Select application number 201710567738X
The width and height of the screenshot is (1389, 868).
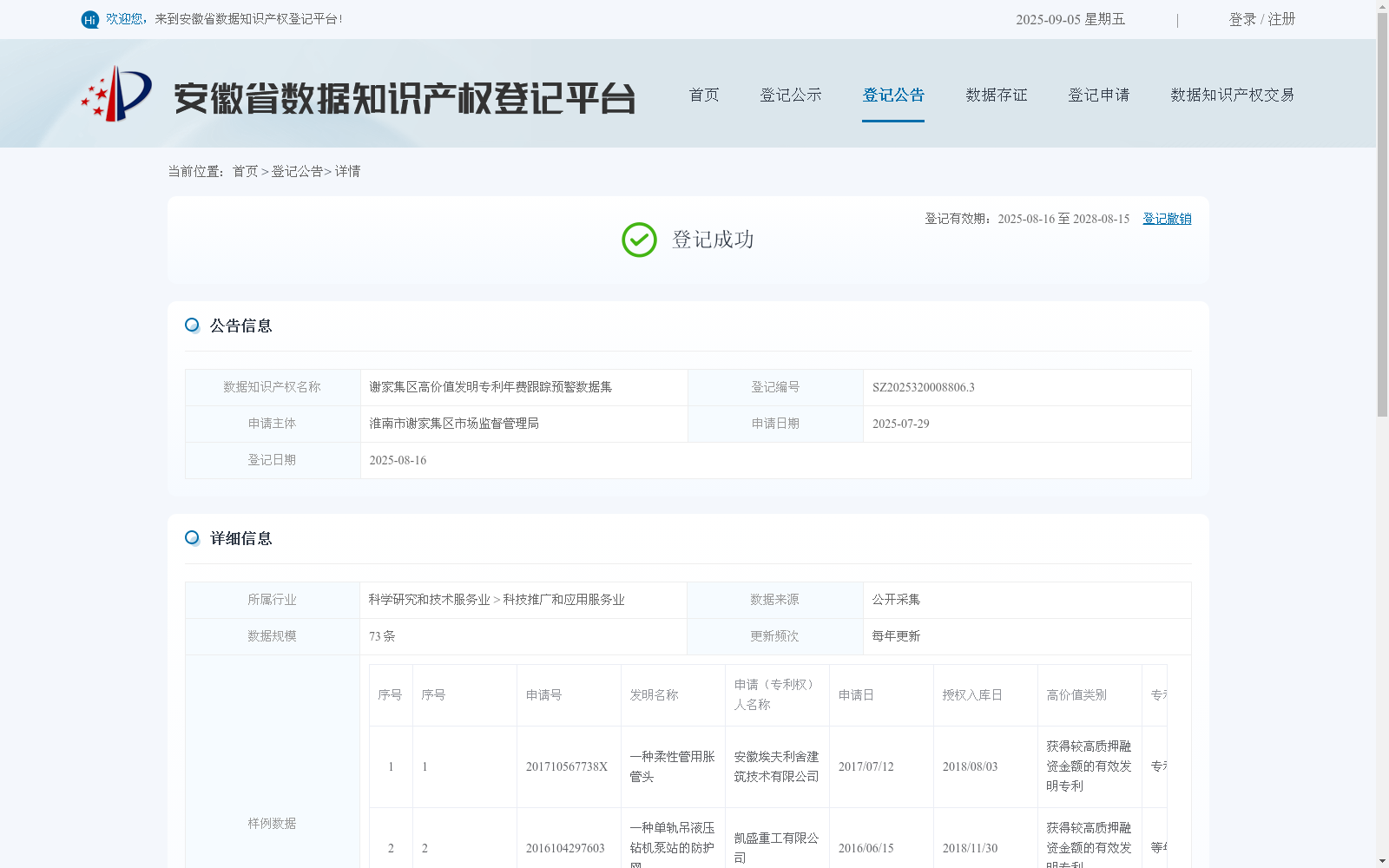click(x=567, y=766)
